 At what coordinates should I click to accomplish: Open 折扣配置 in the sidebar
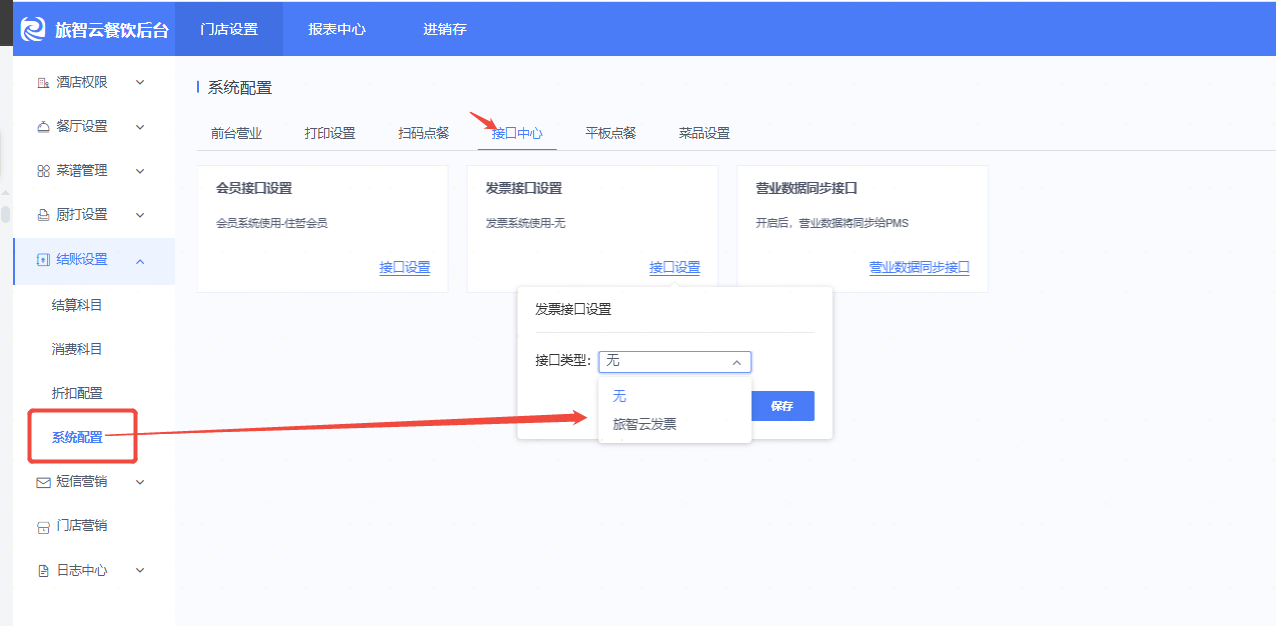pos(77,393)
